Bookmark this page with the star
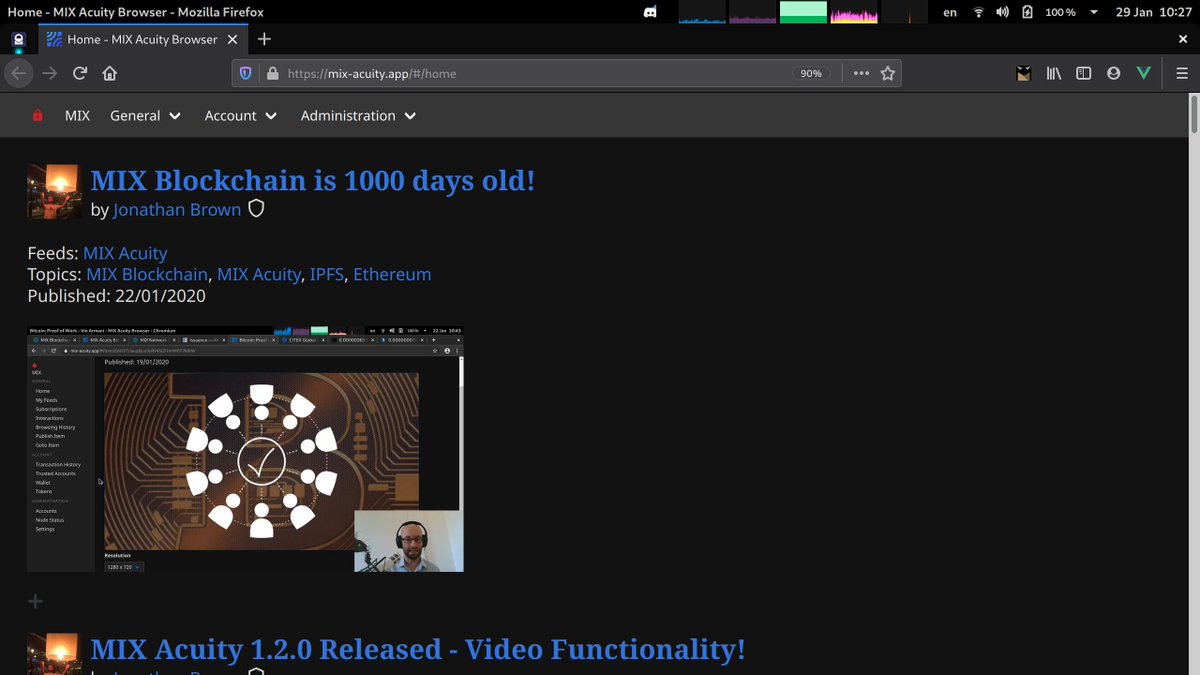Image resolution: width=1200 pixels, height=675 pixels. pyautogui.click(x=887, y=73)
